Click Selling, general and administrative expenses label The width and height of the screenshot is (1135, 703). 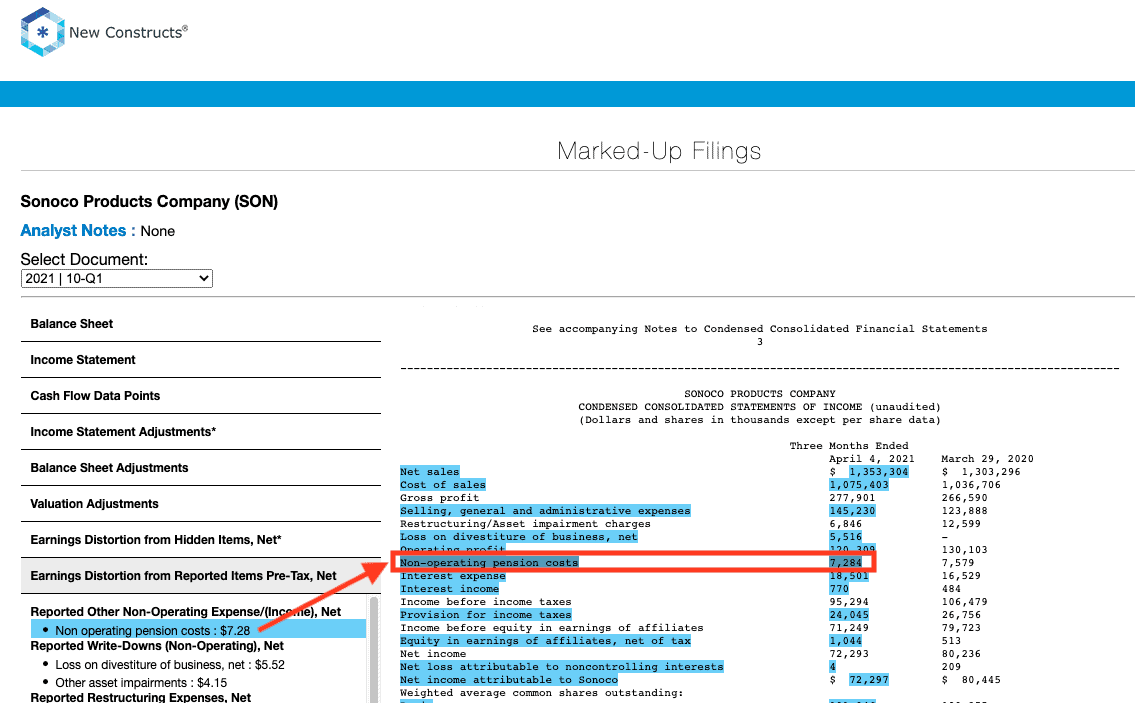click(x=545, y=511)
